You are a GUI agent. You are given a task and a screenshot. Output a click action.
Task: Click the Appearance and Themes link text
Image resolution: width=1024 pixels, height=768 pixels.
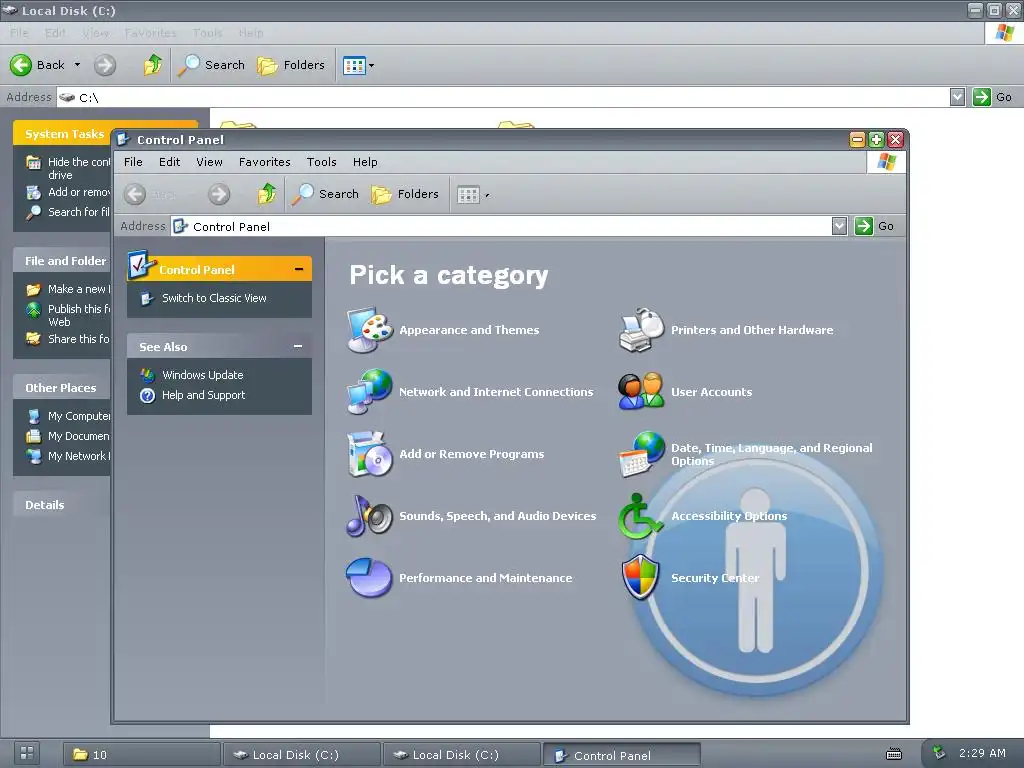469,330
